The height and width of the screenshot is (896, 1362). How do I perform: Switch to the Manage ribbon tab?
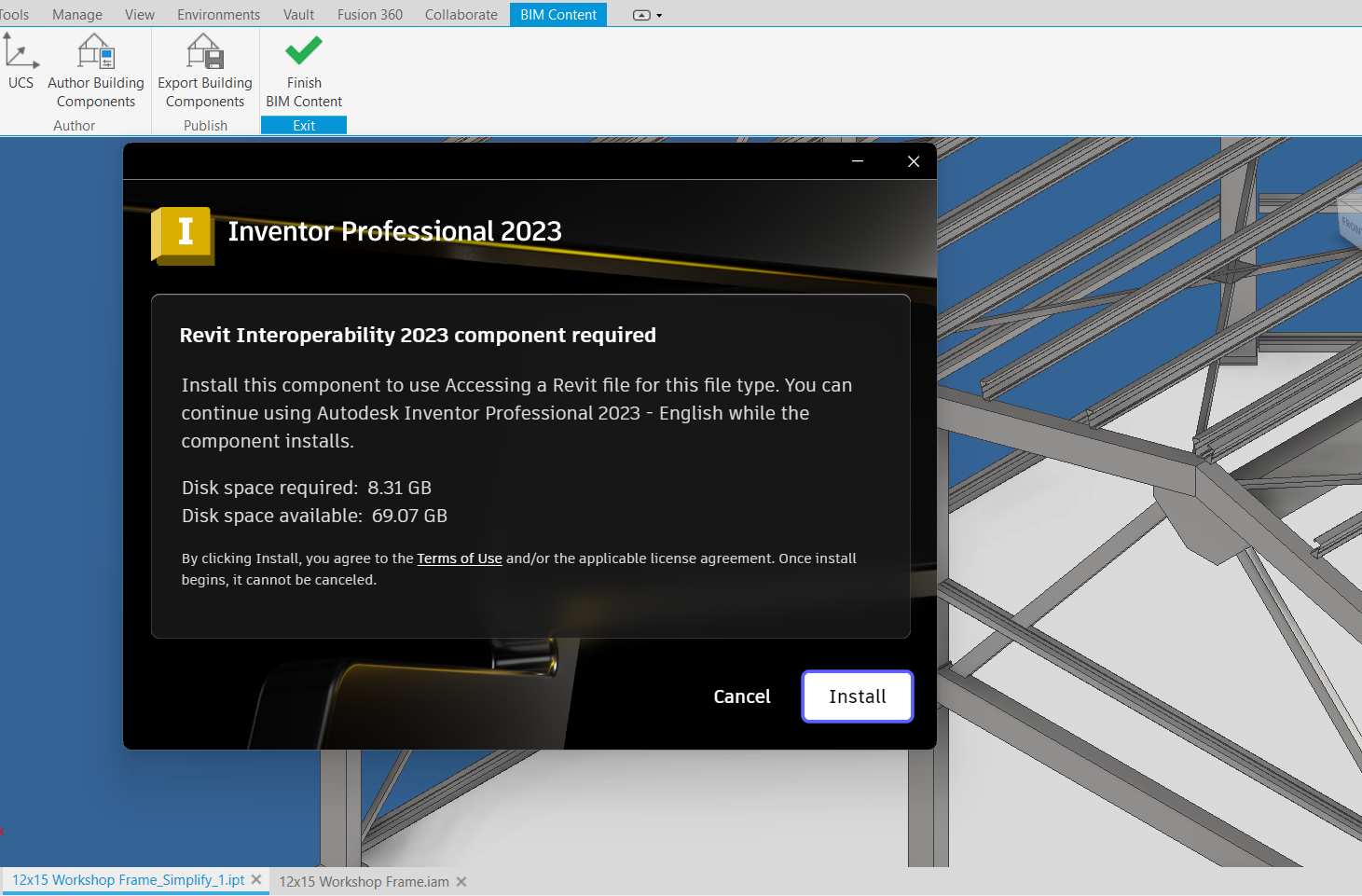click(77, 14)
